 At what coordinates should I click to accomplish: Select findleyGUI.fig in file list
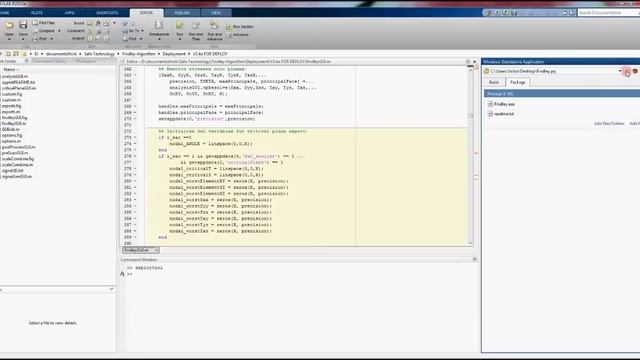(x=14, y=118)
